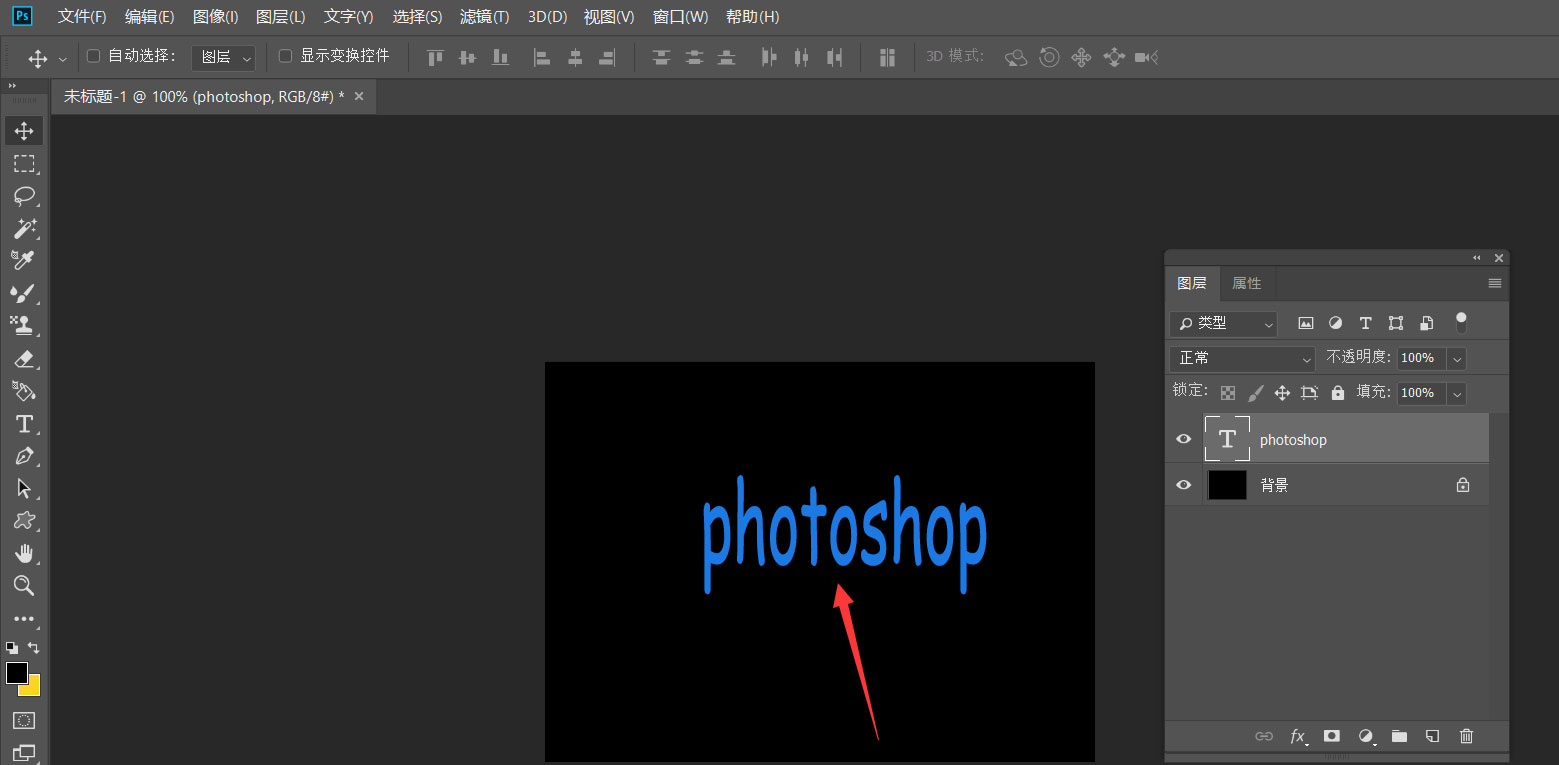Click the photoshop layer thumbnail

pyautogui.click(x=1227, y=440)
